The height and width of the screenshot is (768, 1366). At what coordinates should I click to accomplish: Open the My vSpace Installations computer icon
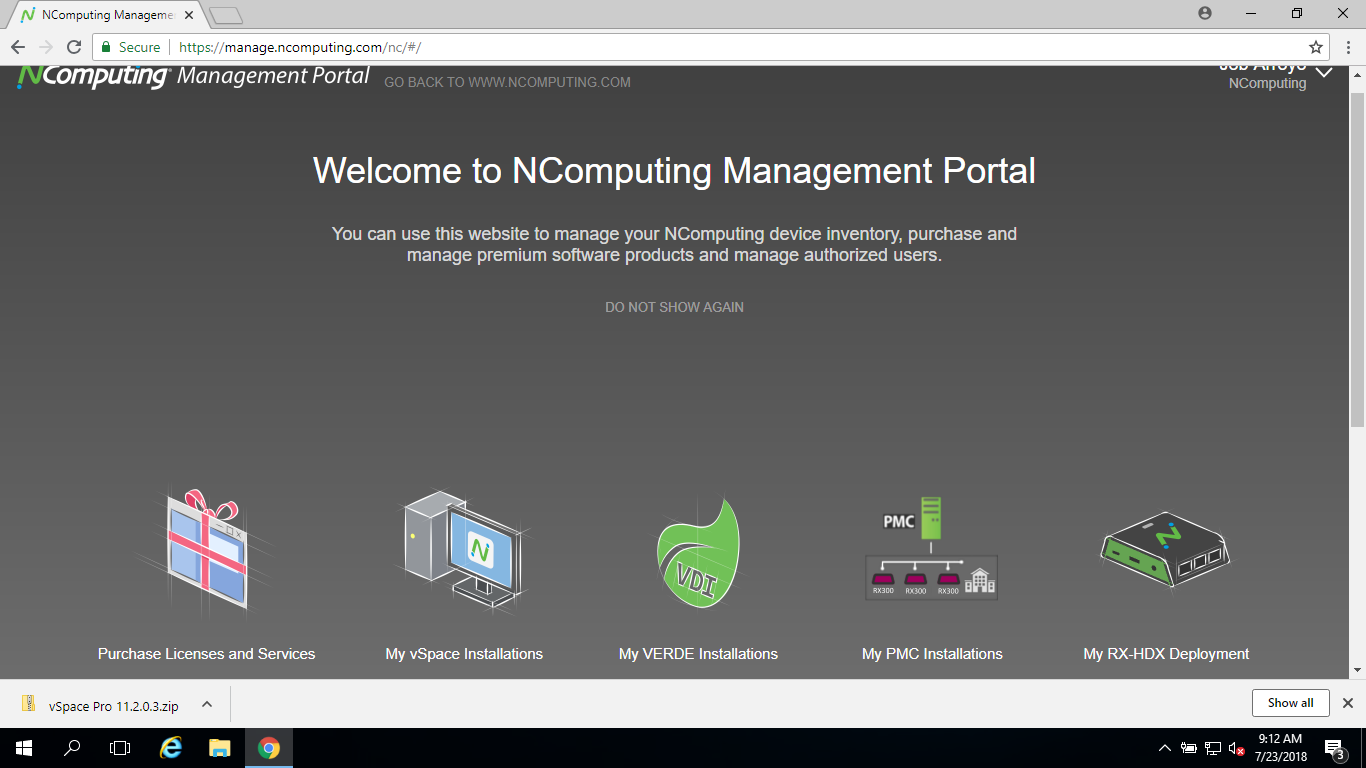(x=464, y=549)
